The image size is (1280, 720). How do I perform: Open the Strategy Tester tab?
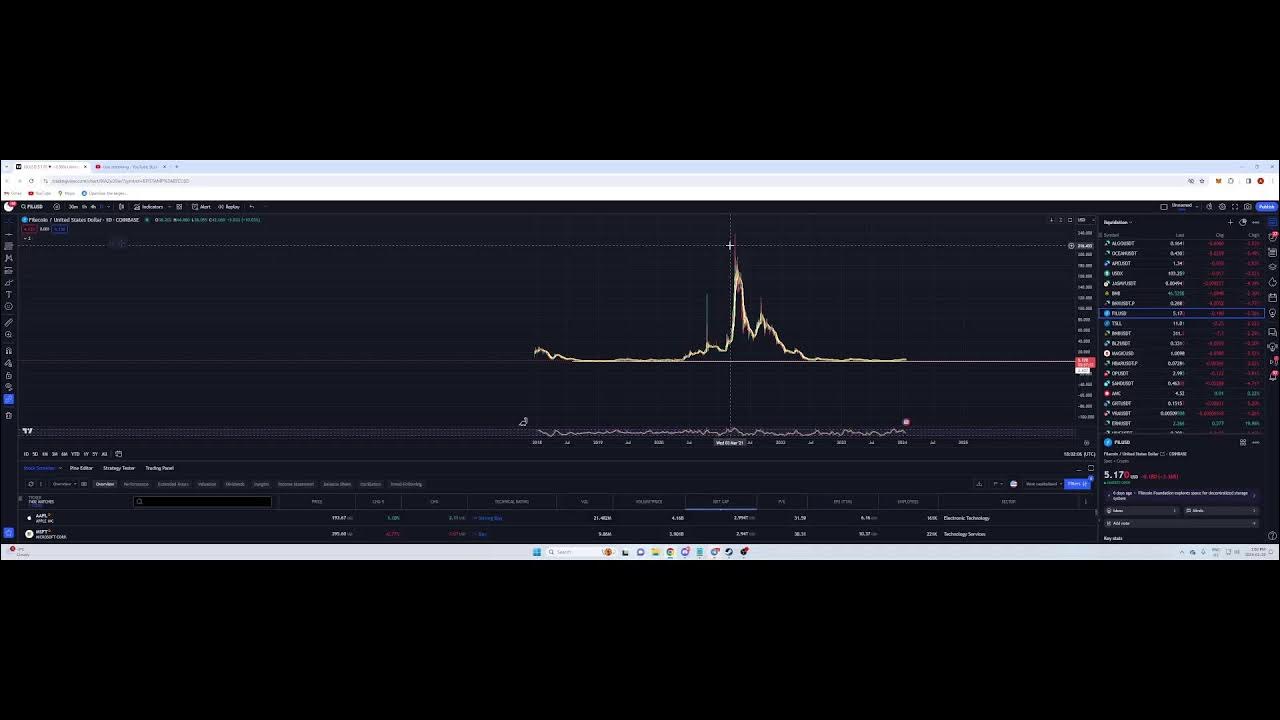point(118,468)
